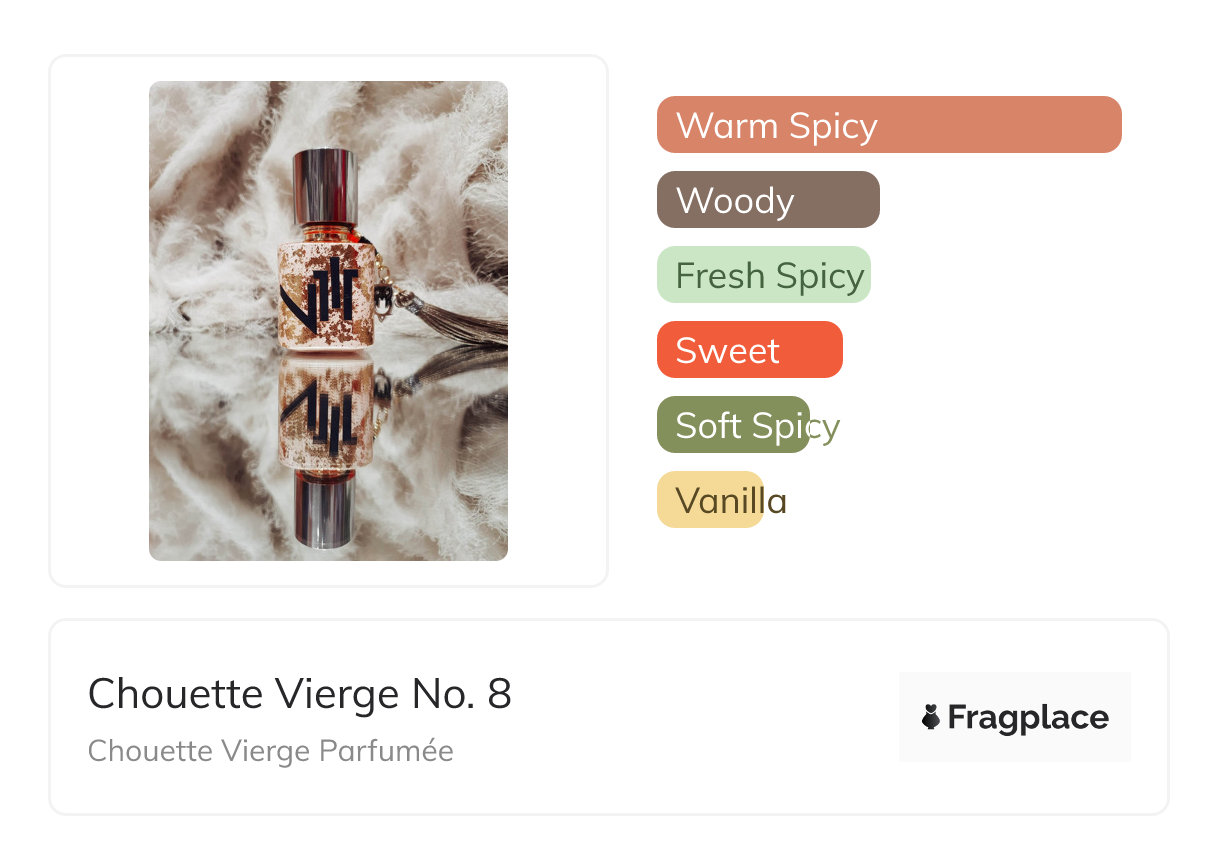
Task: Select the Warm Spicy accord bar
Action: click(x=888, y=125)
